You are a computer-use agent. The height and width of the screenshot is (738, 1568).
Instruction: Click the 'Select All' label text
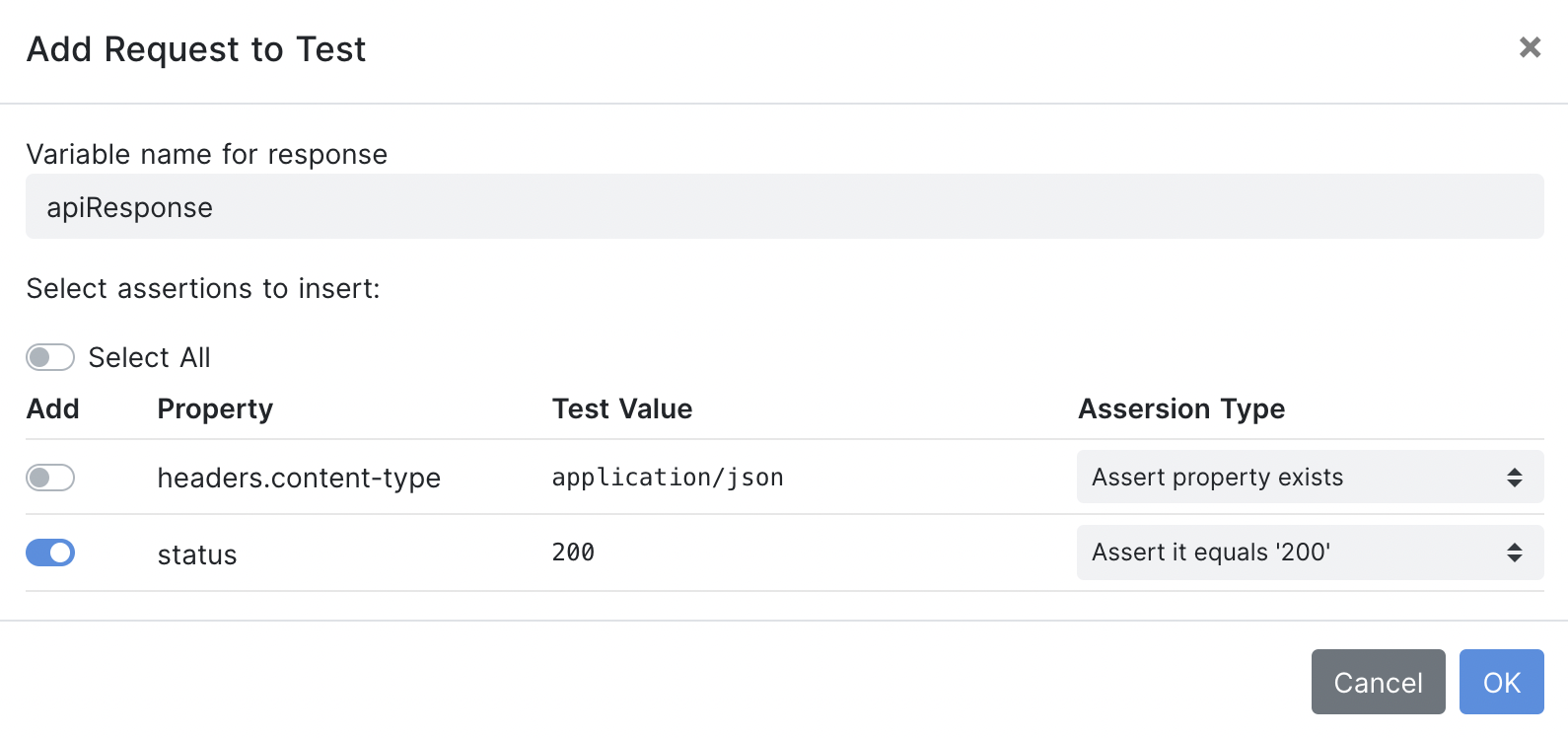coord(150,357)
